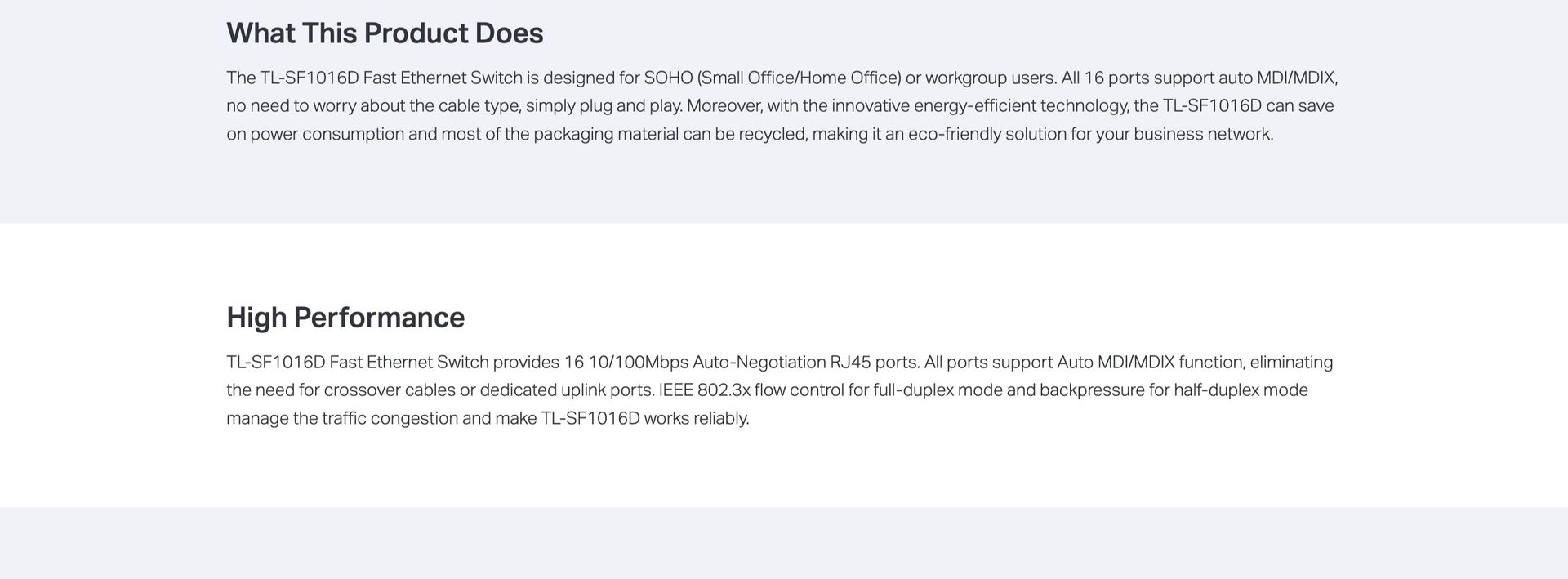Click the "High Performance" heading
1568x579 pixels.
click(x=345, y=318)
